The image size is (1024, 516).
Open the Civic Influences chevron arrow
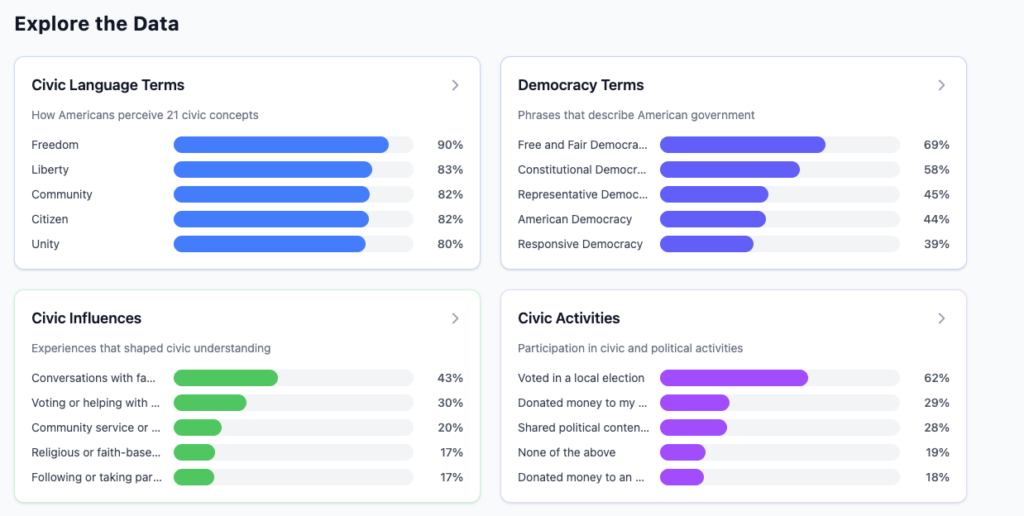(455, 318)
